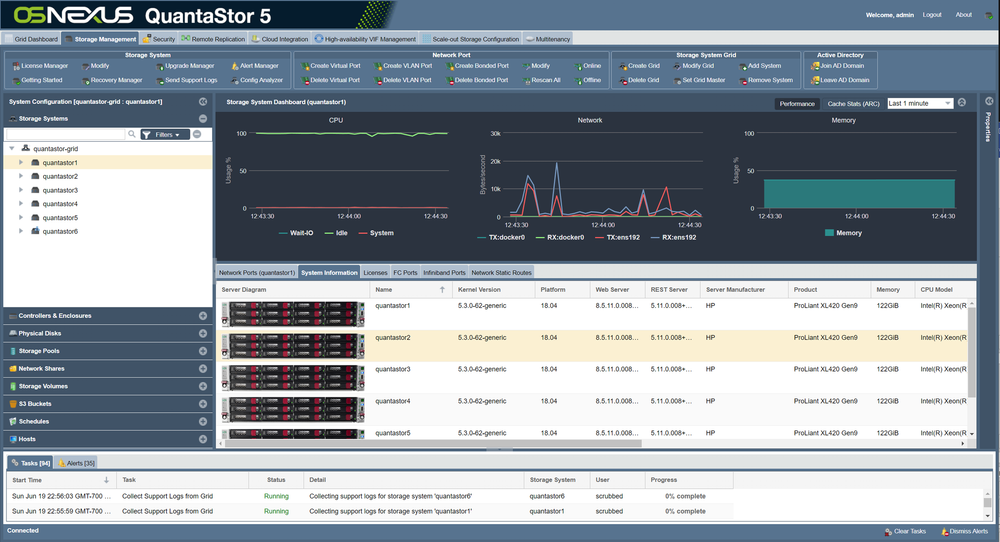Click Send Support Logs
1000x542 pixels.
[x=186, y=80]
